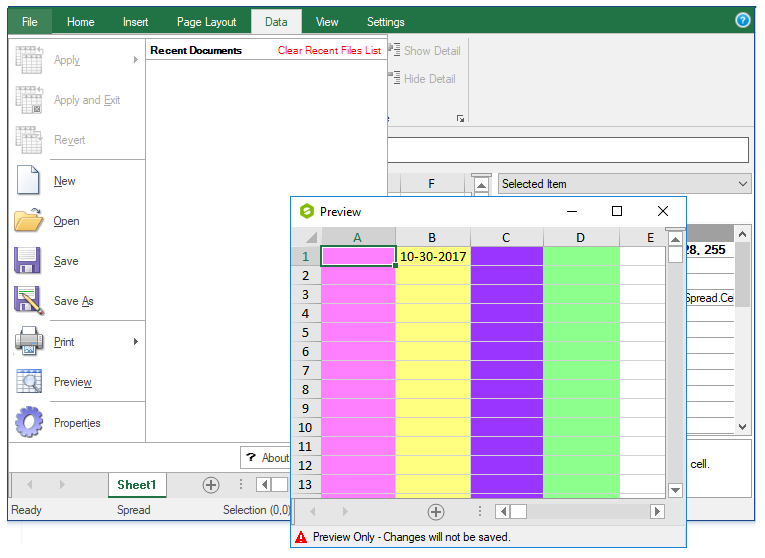Click the Save floppy disk icon
Image resolution: width=765 pixels, height=558 pixels.
click(x=27, y=260)
